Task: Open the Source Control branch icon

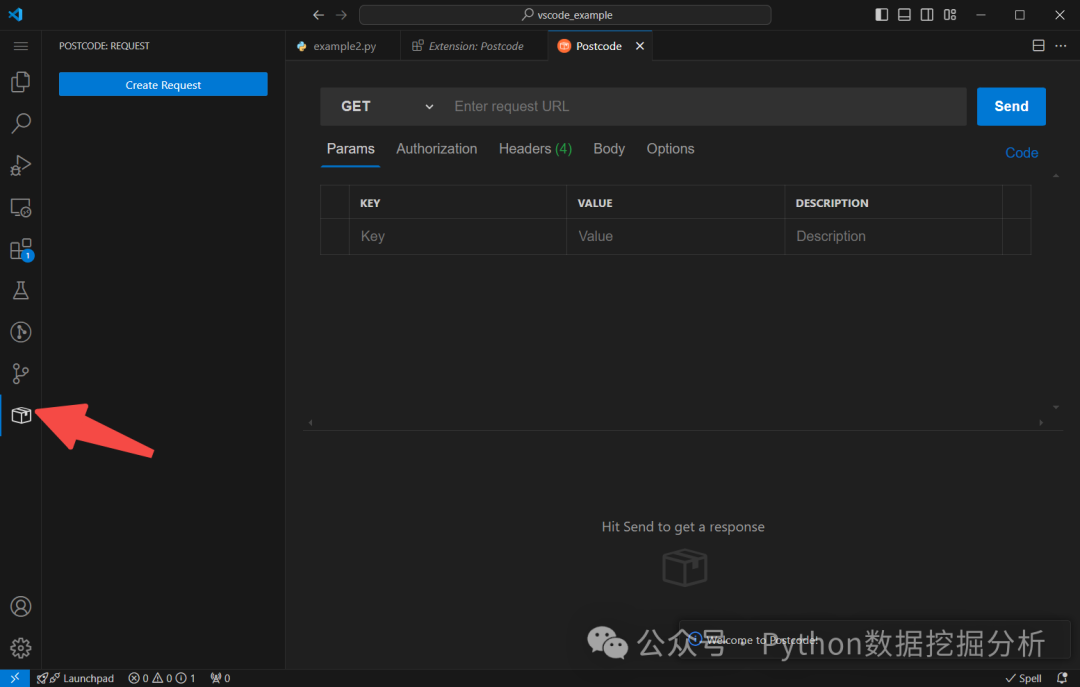Action: point(21,373)
